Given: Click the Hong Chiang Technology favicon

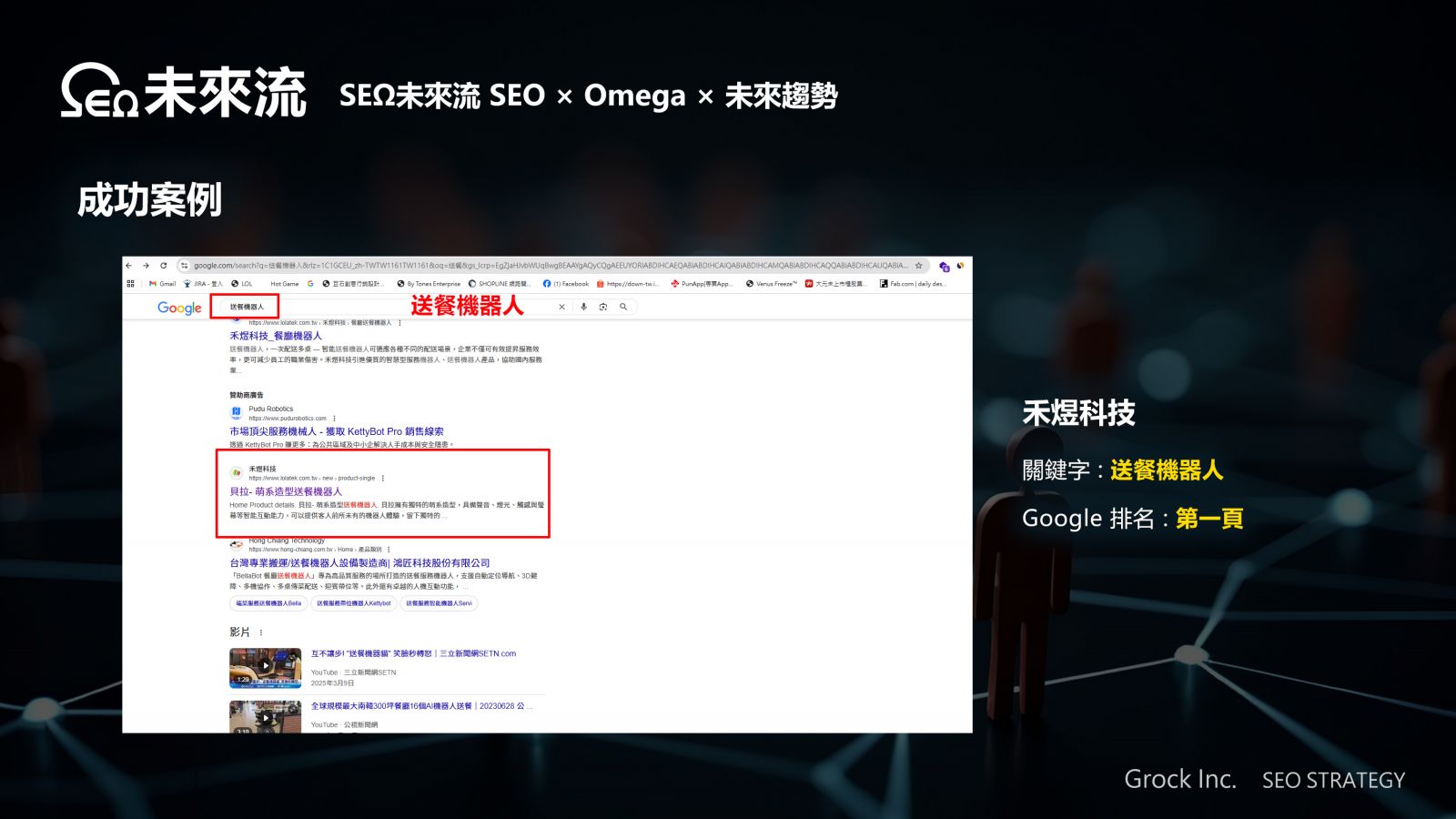Looking at the screenshot, I should (237, 544).
